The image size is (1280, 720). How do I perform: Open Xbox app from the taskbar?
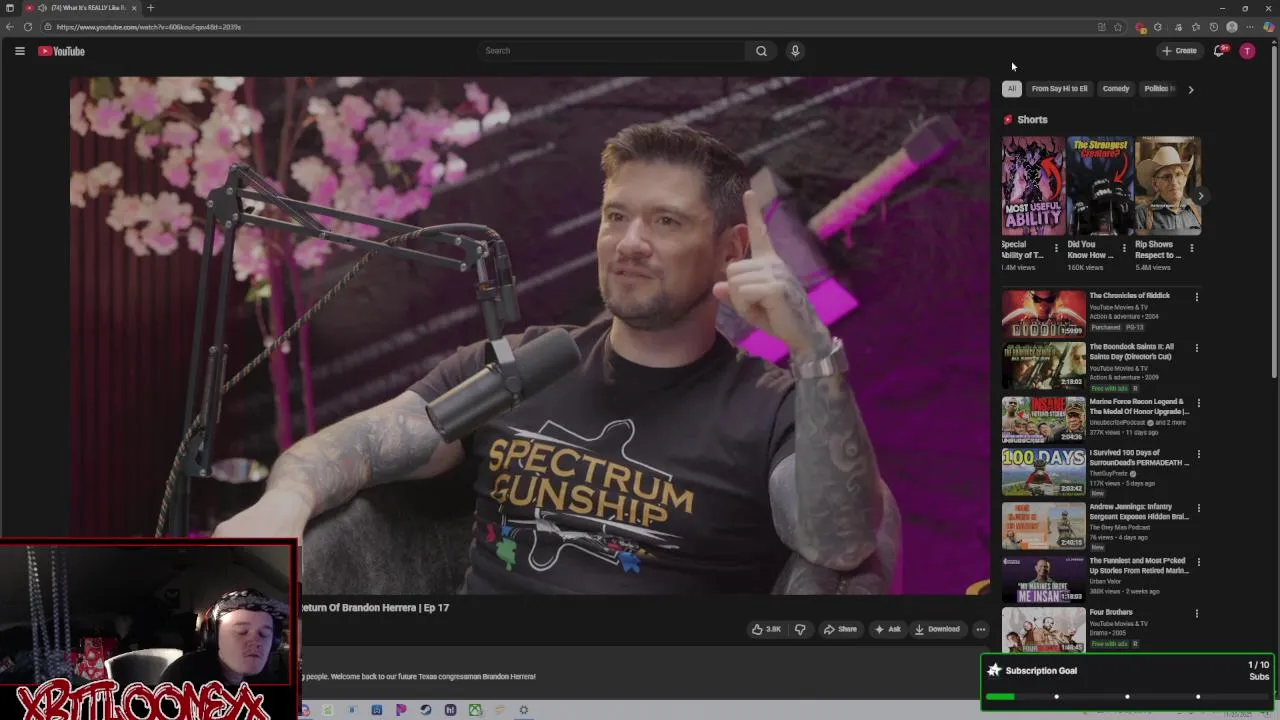[x=475, y=710]
